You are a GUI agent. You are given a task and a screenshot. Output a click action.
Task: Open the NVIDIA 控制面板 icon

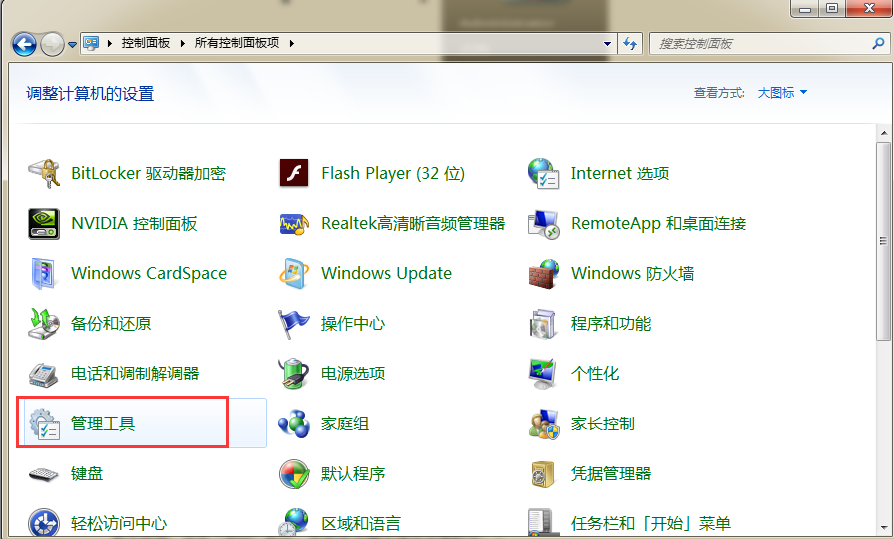click(x=44, y=224)
